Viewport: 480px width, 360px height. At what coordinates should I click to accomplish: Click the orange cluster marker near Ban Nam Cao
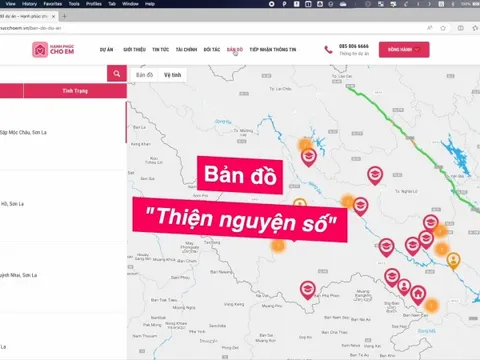pyautogui.click(x=431, y=305)
